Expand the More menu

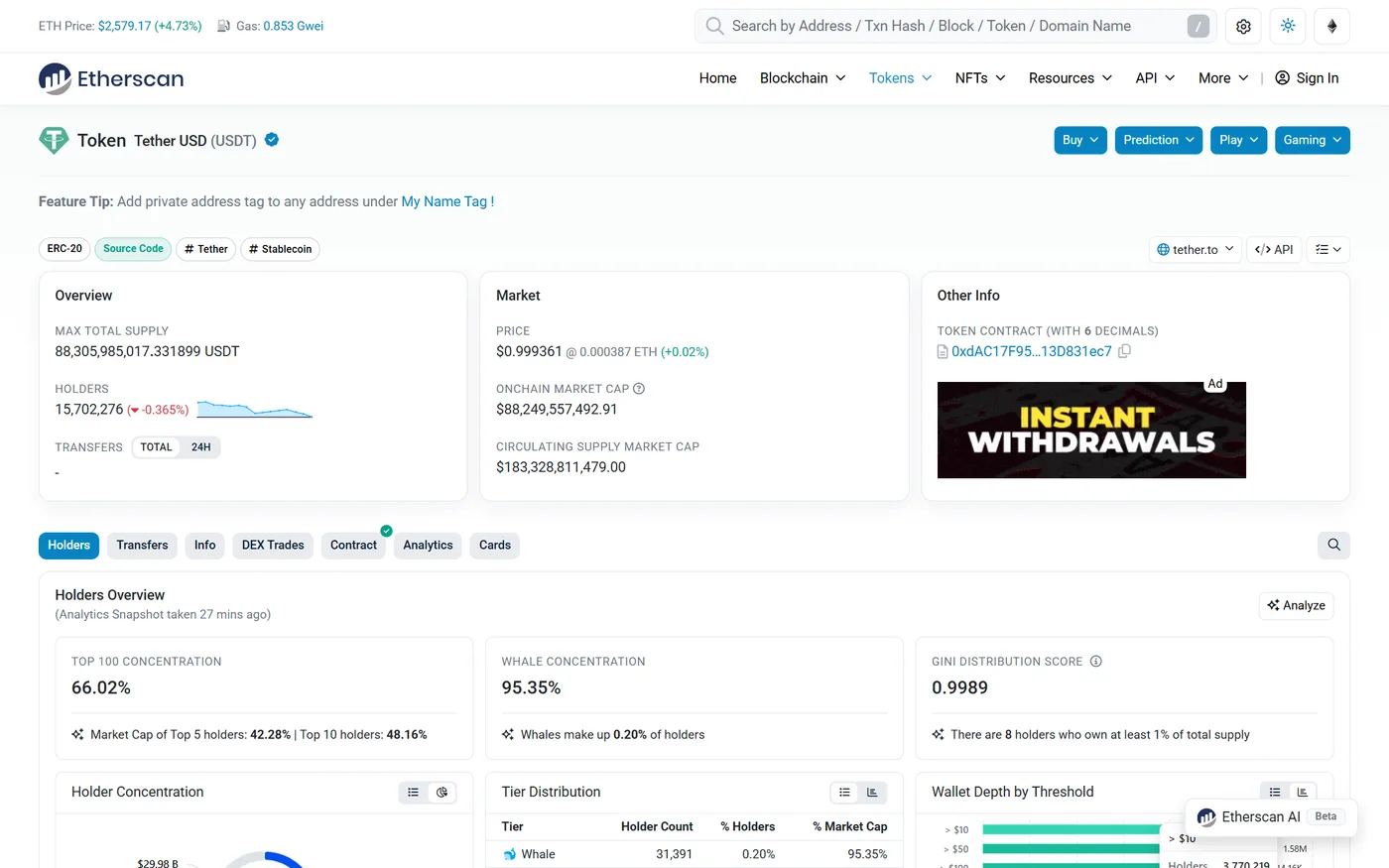1223,78
